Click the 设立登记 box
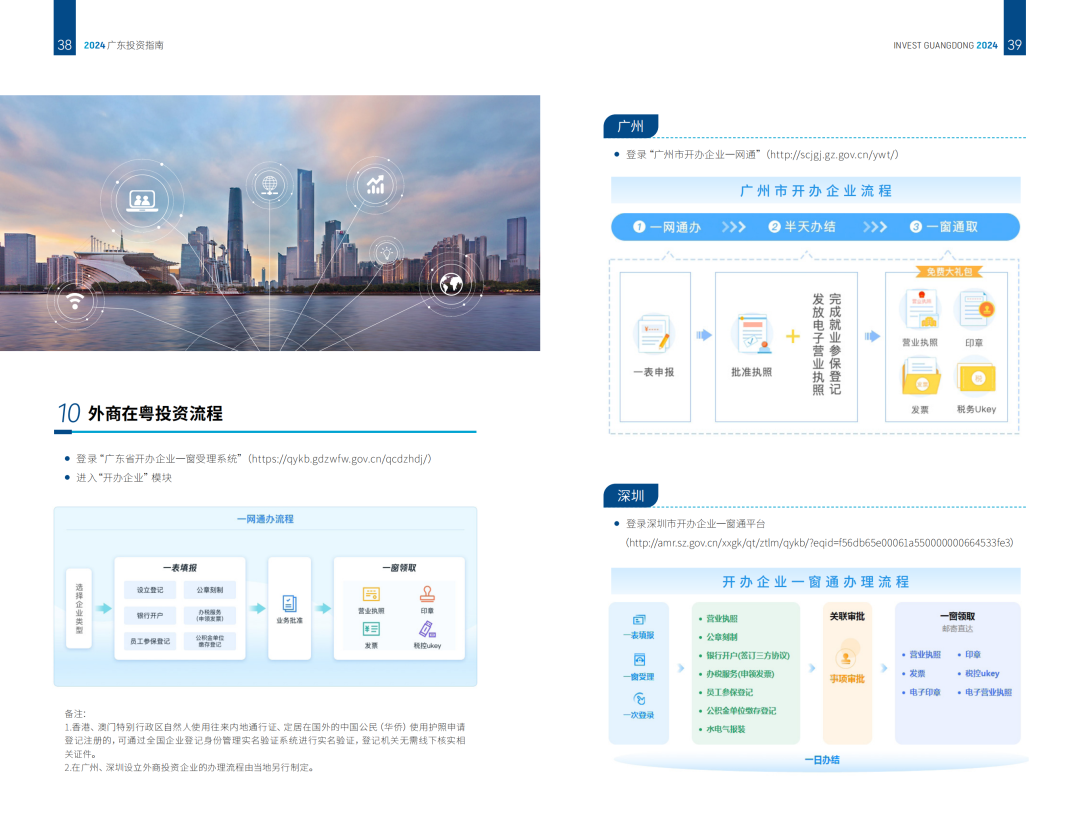This screenshot has width=1080, height=826. [149, 590]
